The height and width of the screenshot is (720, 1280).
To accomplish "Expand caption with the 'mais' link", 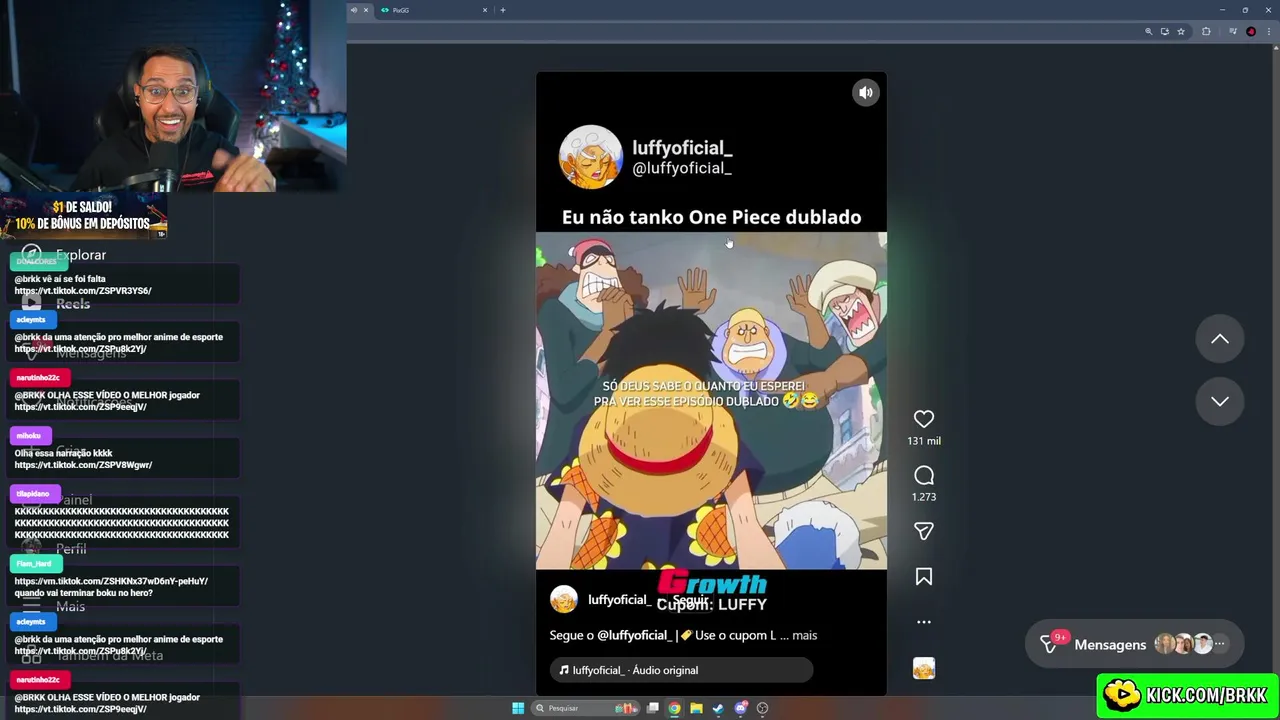I will (804, 635).
